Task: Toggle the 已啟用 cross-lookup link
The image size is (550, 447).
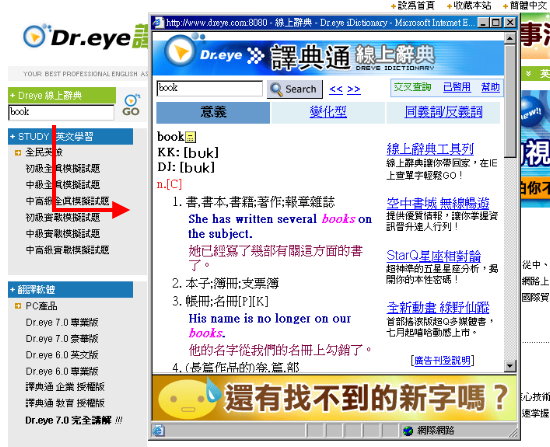Action: tap(457, 87)
